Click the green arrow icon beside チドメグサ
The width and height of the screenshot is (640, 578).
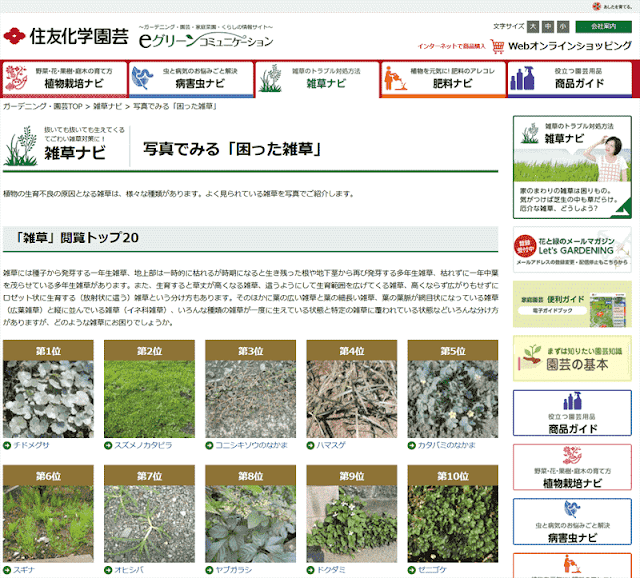pyautogui.click(x=7, y=445)
